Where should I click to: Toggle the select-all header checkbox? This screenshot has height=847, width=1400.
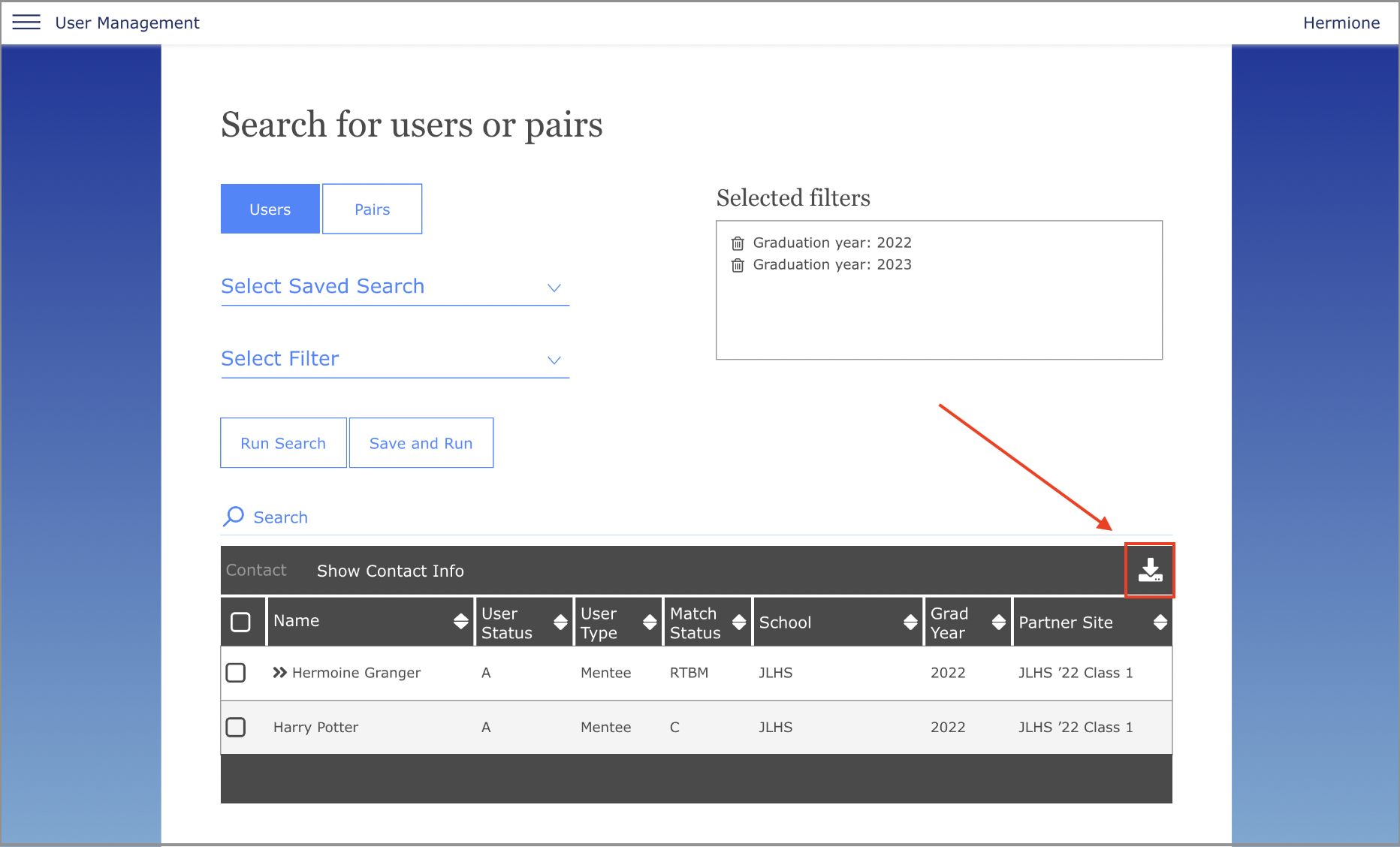[240, 622]
